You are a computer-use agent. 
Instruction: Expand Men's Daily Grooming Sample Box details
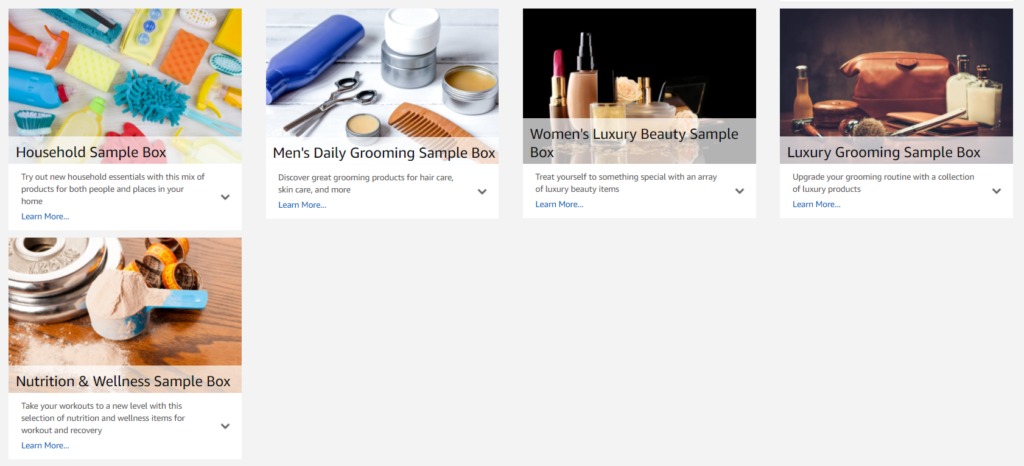point(482,192)
